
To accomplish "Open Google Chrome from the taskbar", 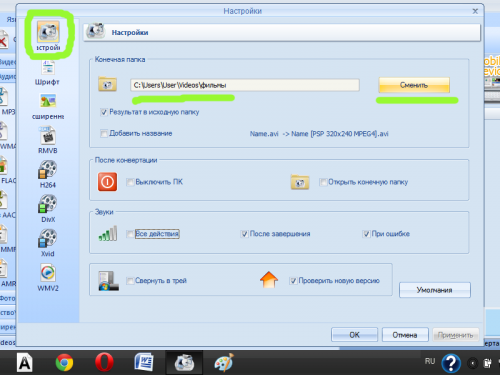I will (x=64, y=362).
